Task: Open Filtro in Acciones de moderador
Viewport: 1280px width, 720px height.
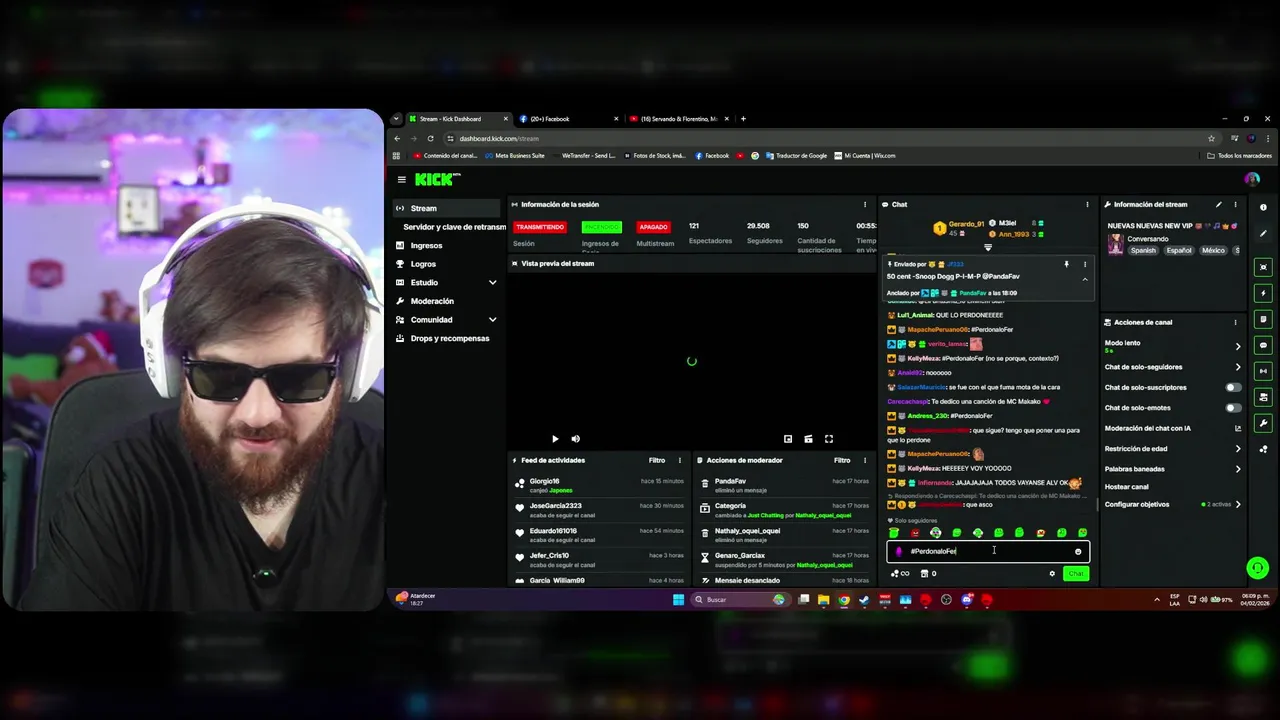Action: (842, 461)
